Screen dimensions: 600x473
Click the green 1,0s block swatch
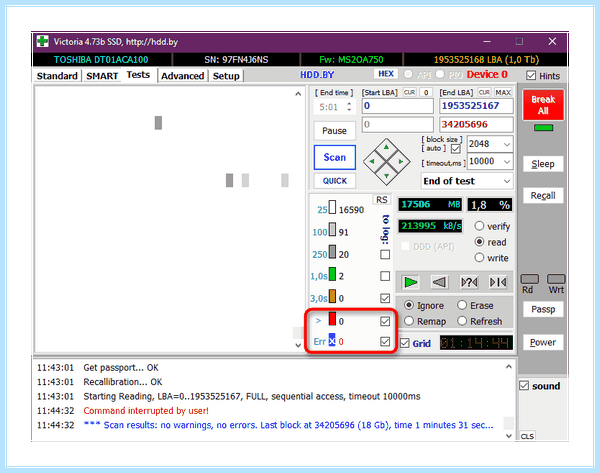[332, 274]
